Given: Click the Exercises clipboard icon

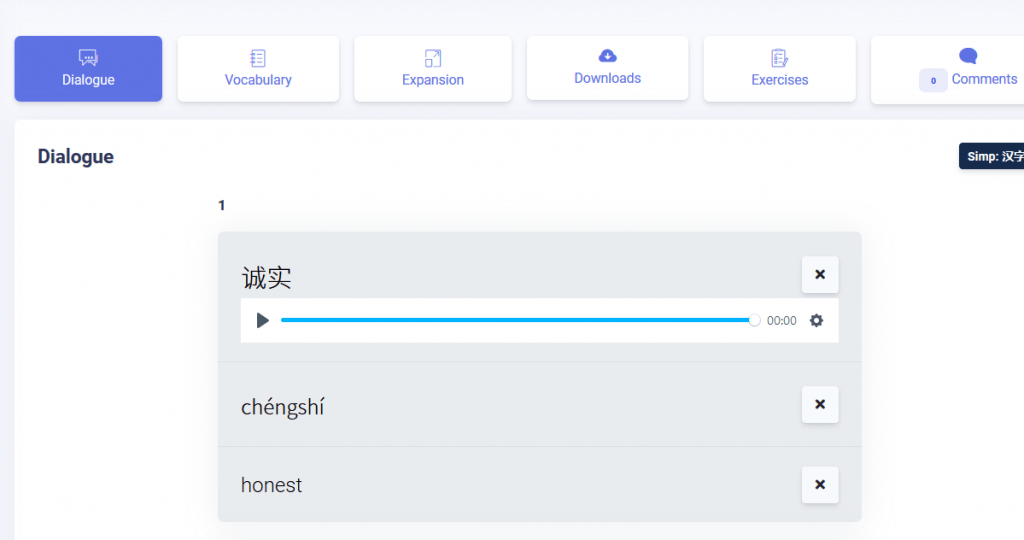Looking at the screenshot, I should [x=780, y=58].
